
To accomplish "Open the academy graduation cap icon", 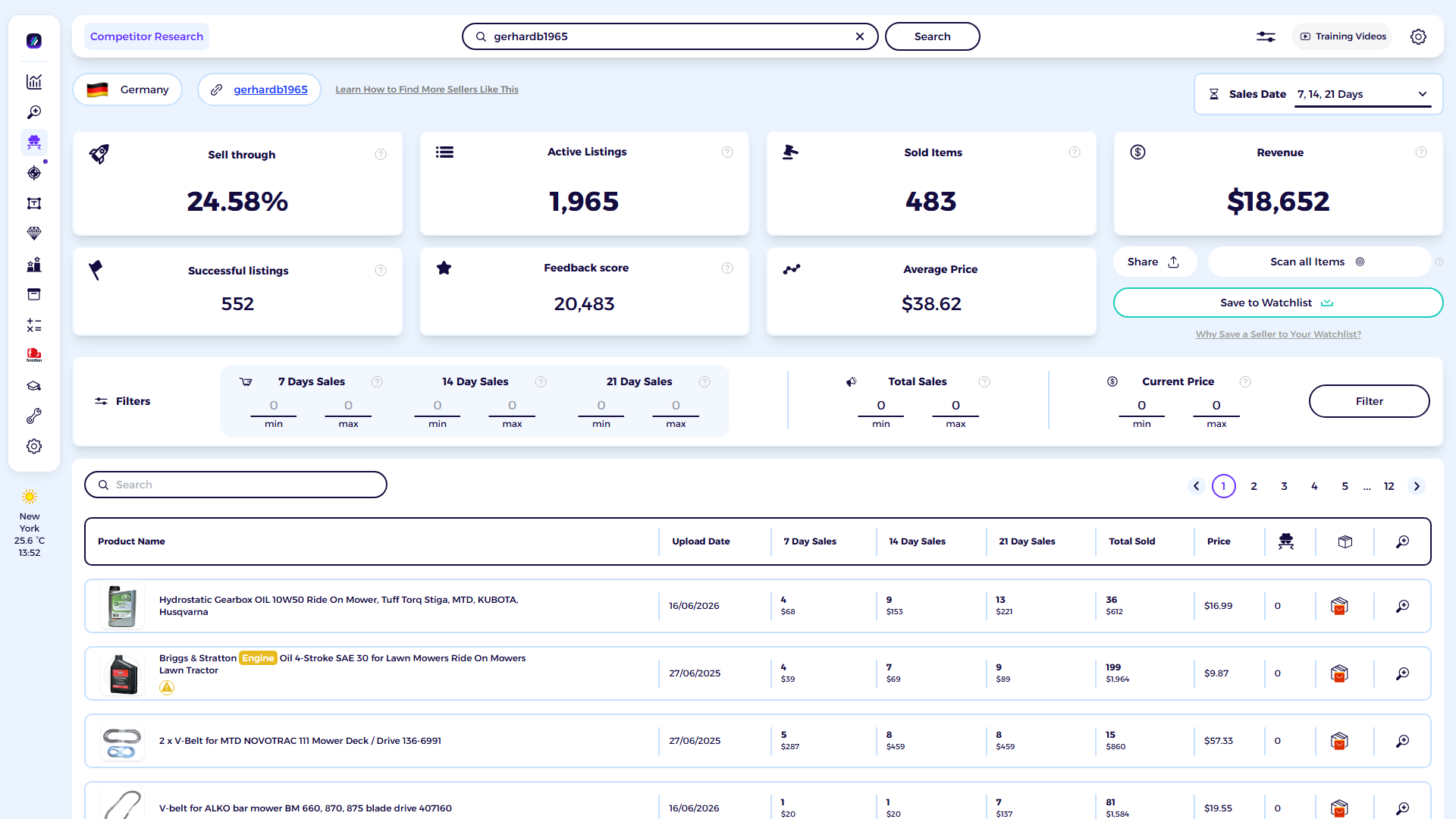I will coord(34,386).
